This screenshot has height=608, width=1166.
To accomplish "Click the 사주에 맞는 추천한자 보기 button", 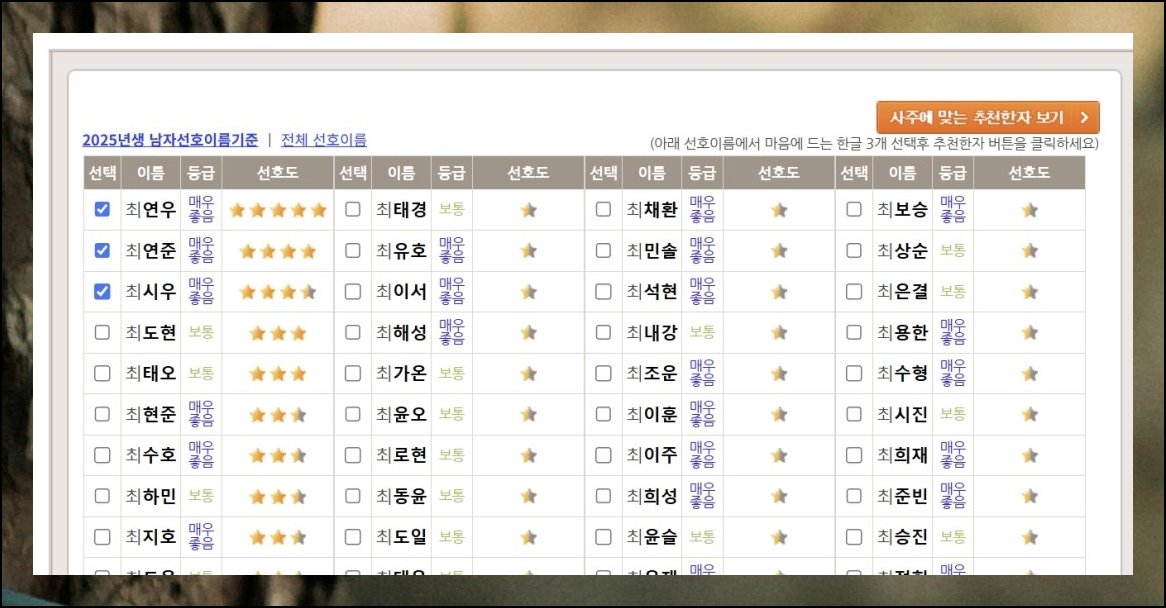I will [x=988, y=117].
